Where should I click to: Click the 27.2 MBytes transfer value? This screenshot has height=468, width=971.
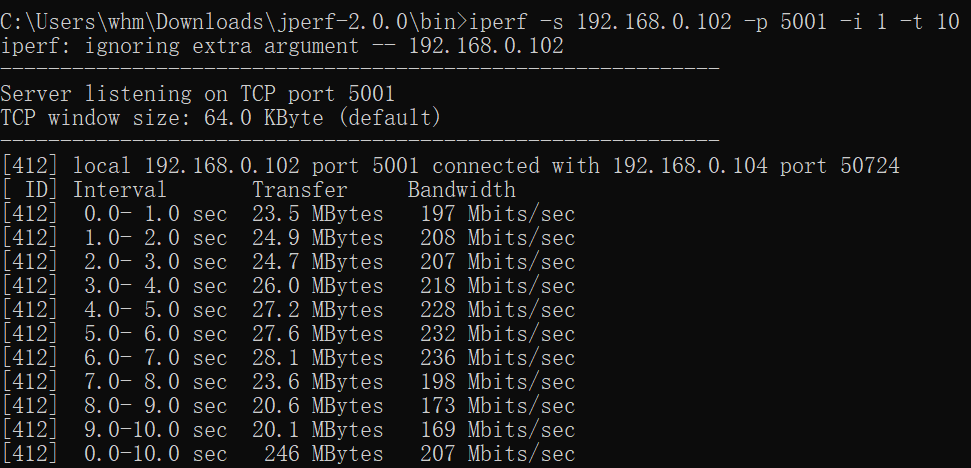point(318,310)
